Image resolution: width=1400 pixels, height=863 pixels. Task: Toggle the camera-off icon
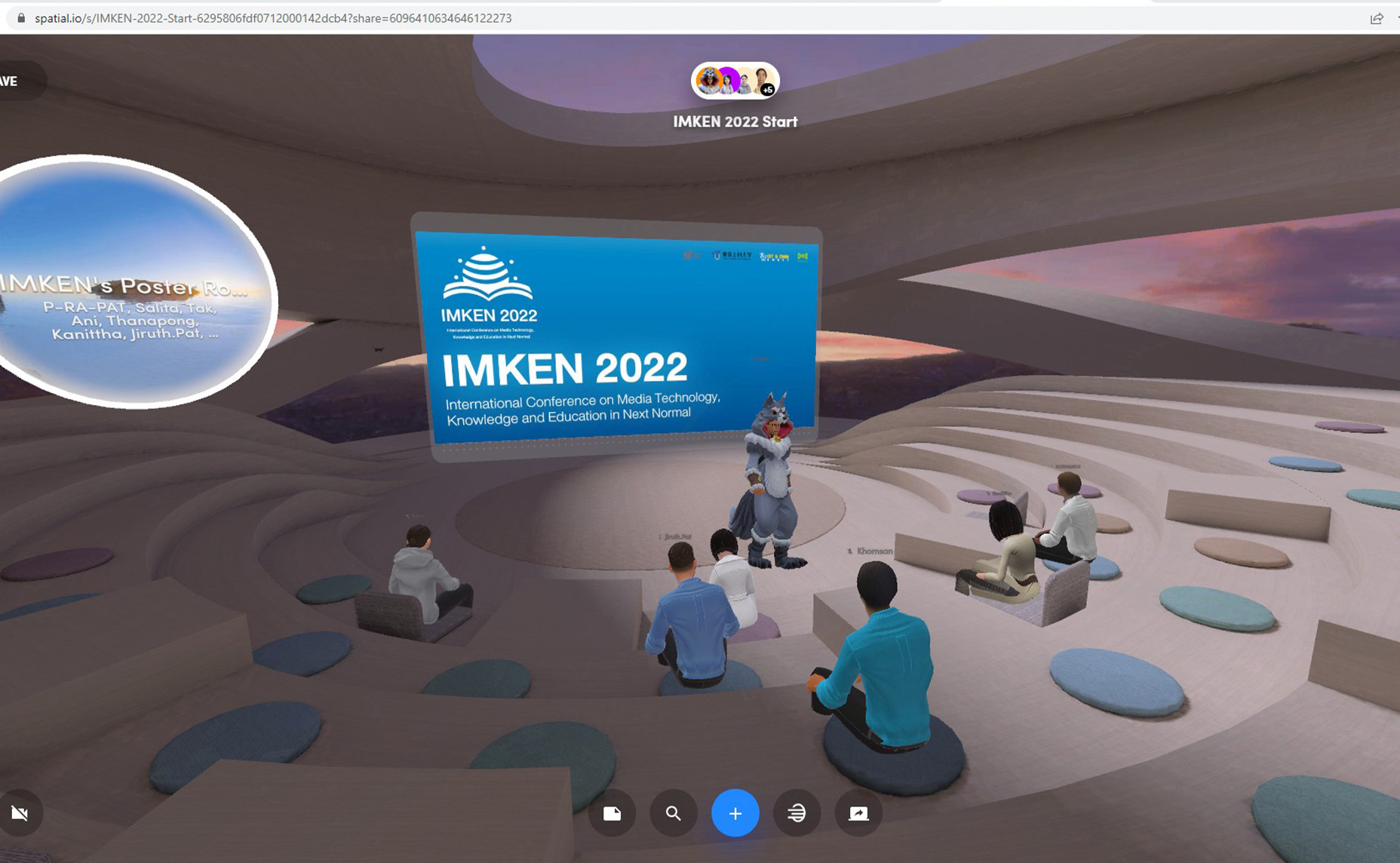tap(20, 813)
